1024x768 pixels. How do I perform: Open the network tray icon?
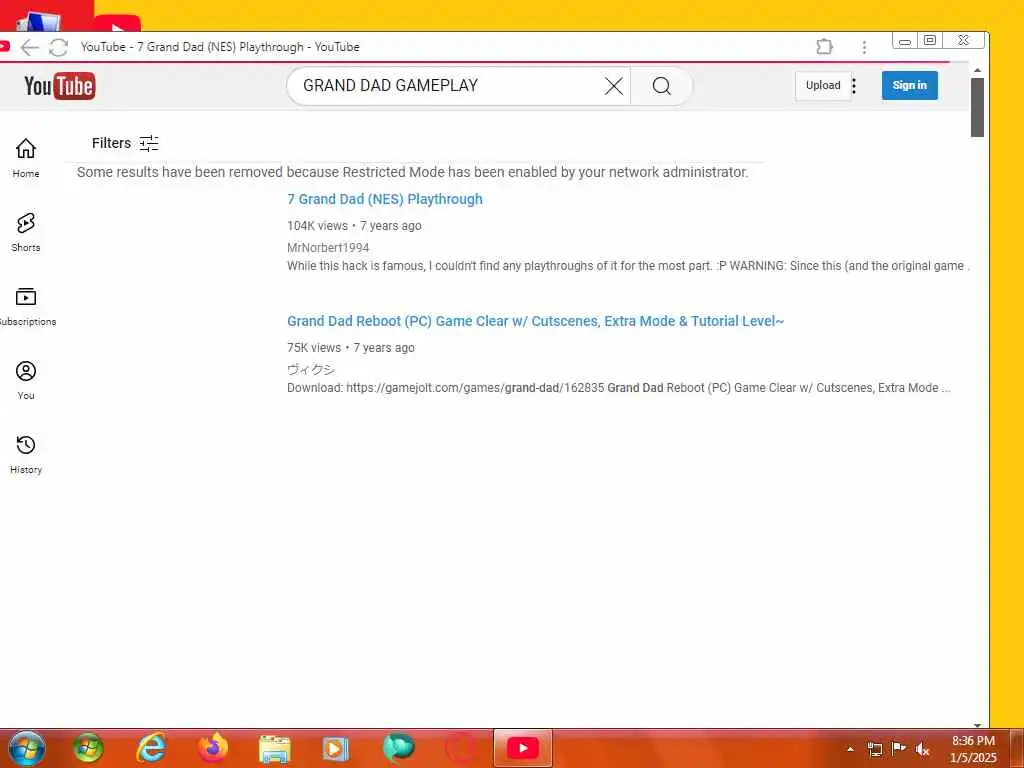(x=874, y=749)
